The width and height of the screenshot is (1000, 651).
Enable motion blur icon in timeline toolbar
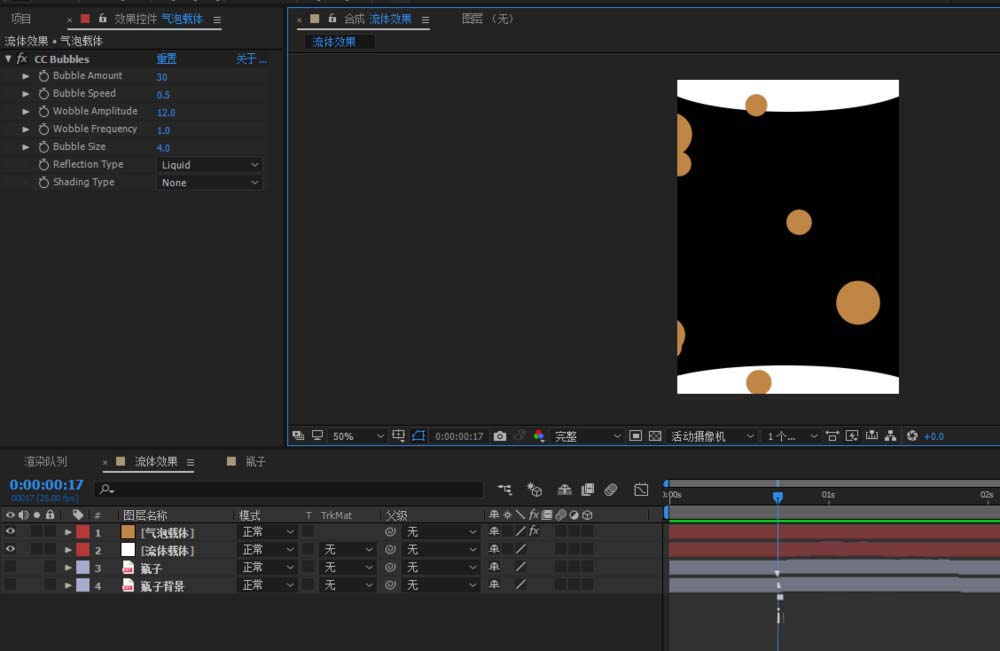point(611,490)
